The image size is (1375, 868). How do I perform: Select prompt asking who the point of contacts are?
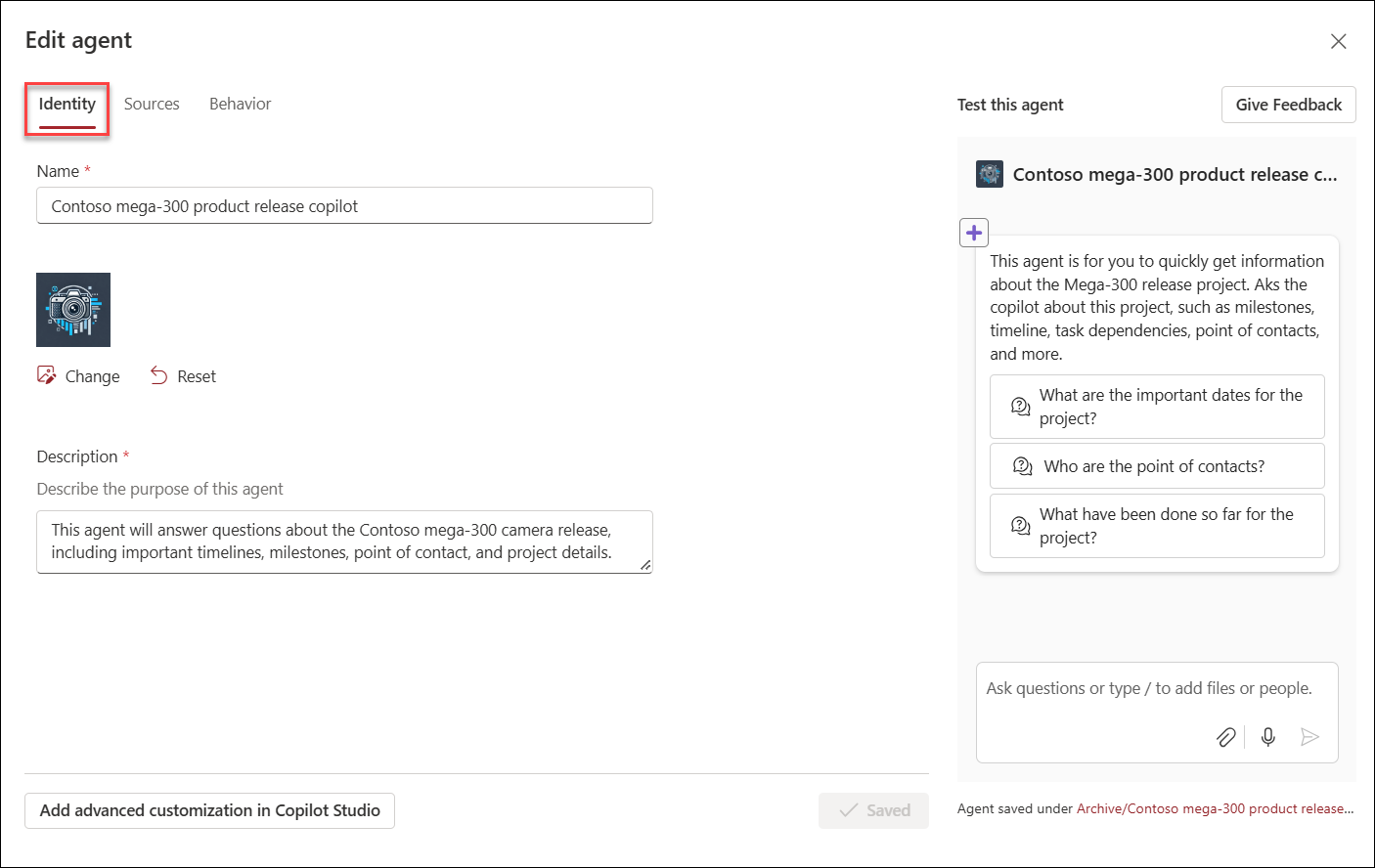[x=1157, y=465]
